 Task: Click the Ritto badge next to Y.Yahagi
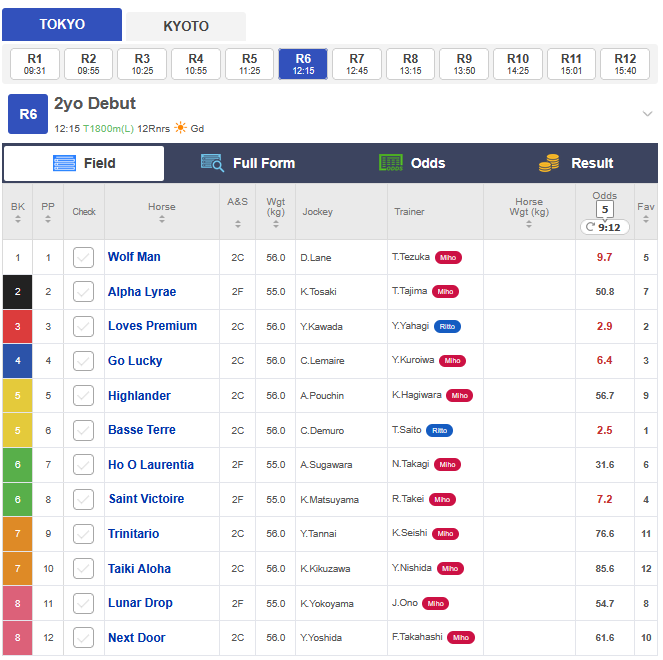tap(447, 326)
